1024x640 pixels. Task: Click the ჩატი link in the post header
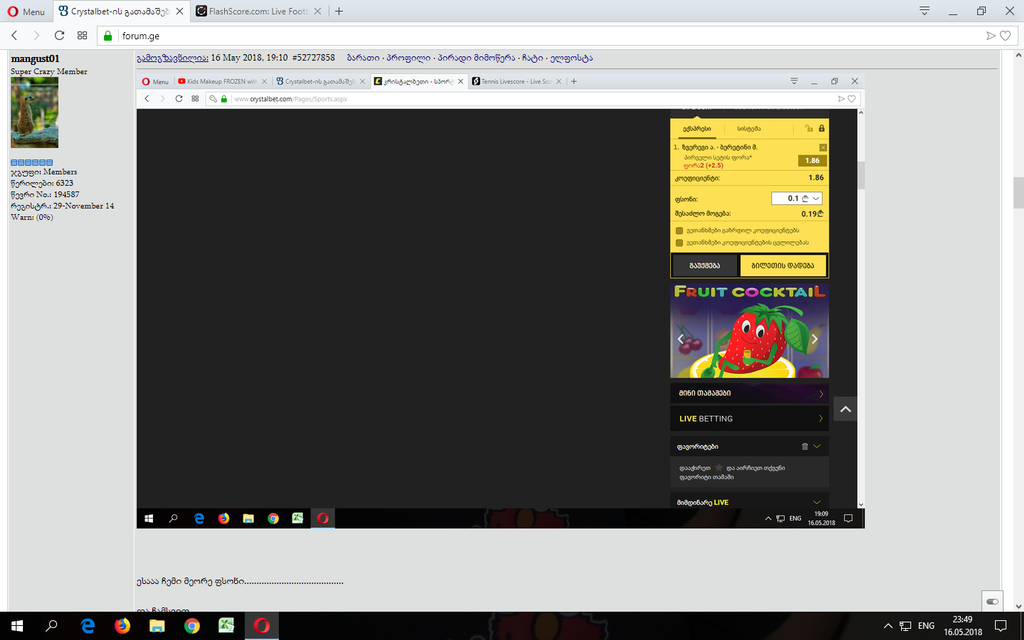click(532, 58)
